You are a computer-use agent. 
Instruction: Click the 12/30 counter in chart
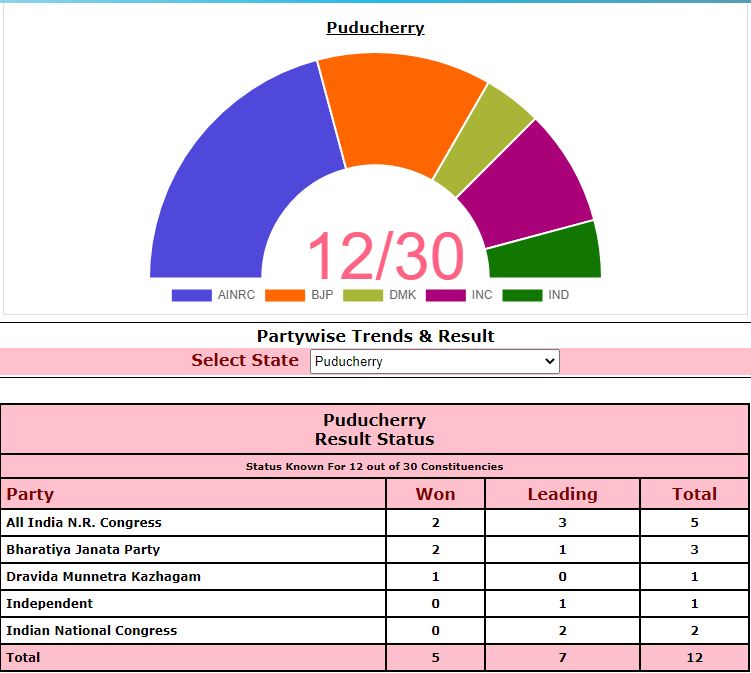[386, 255]
